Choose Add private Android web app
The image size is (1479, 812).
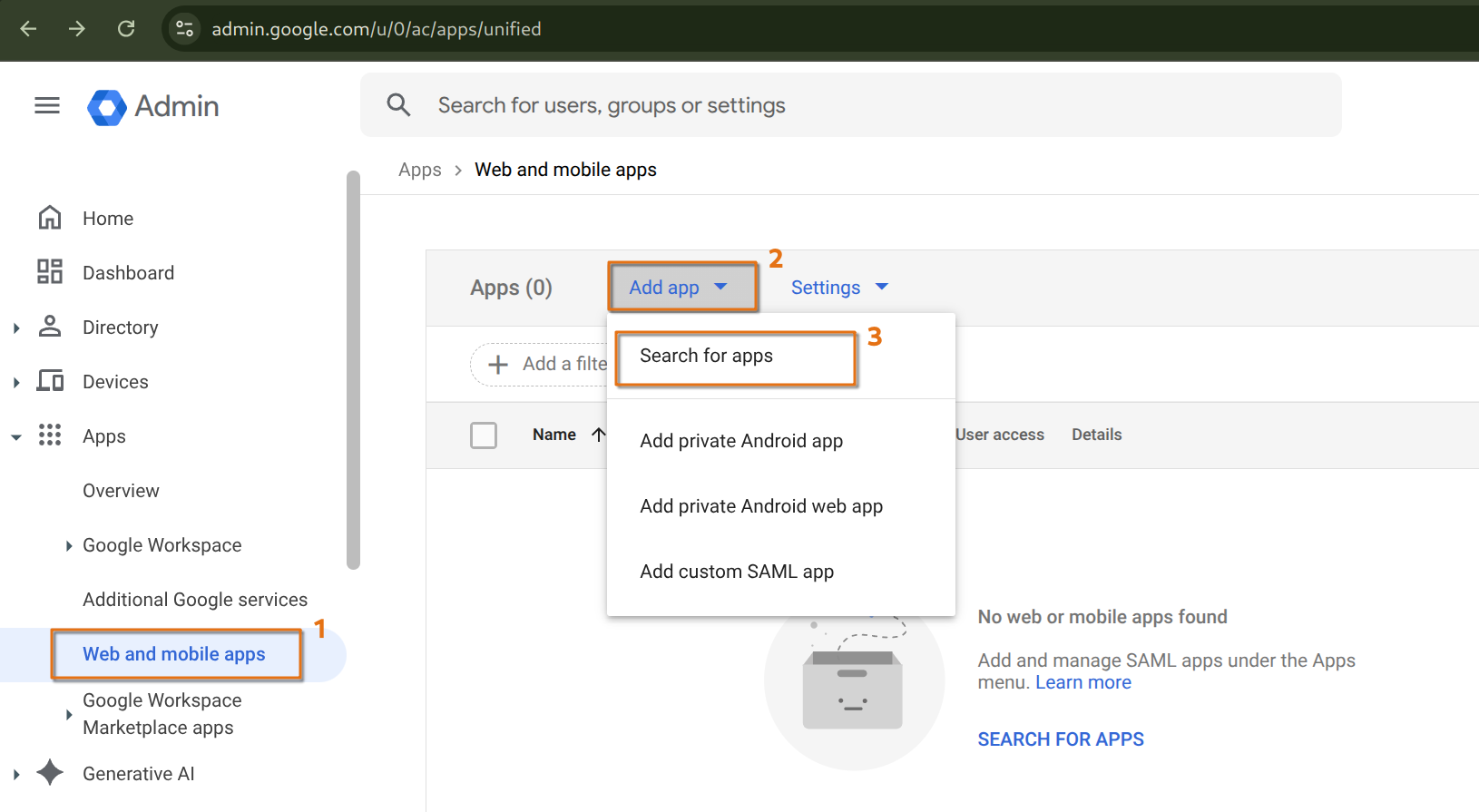(761, 506)
